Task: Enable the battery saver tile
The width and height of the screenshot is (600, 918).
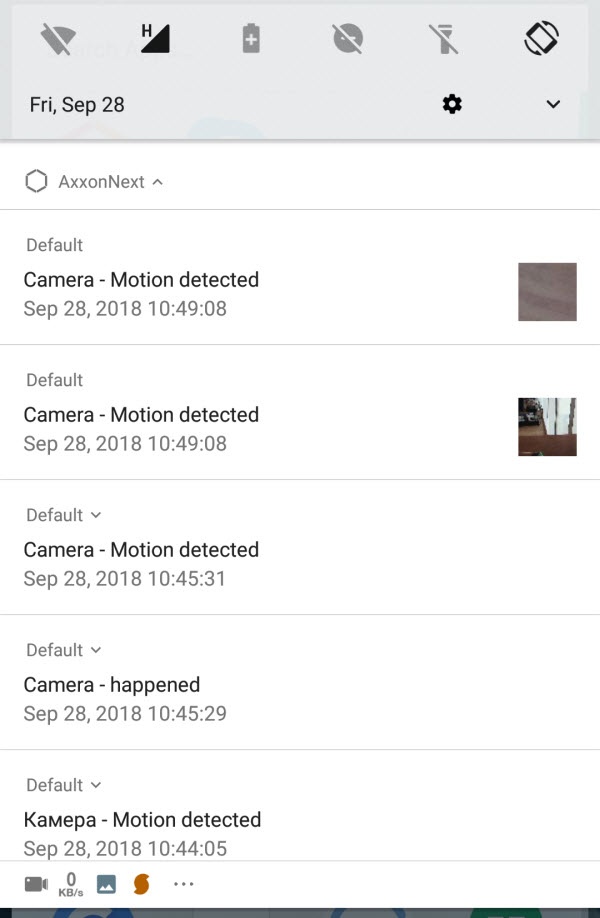Action: pyautogui.click(x=251, y=40)
